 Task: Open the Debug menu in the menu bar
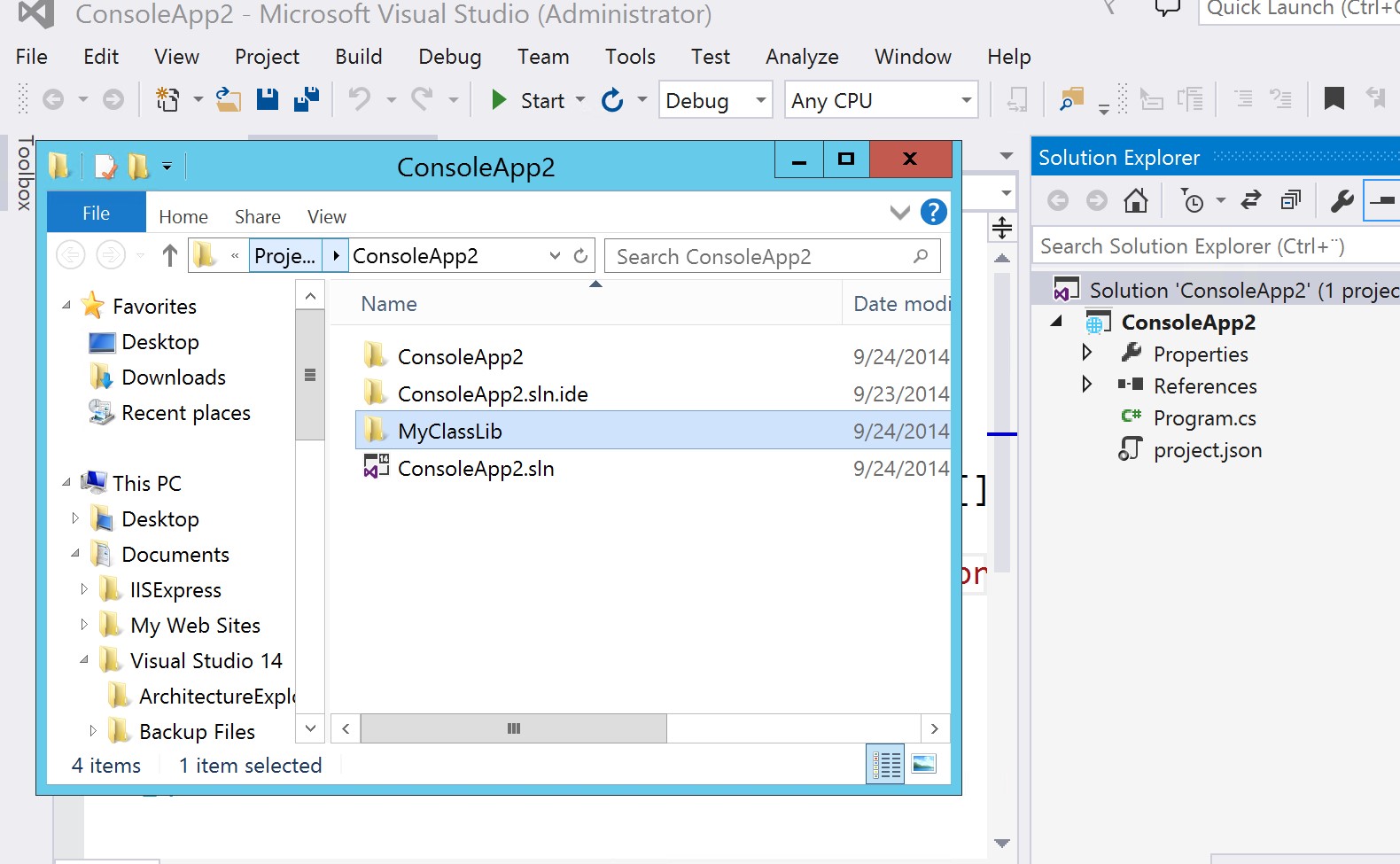(x=450, y=57)
